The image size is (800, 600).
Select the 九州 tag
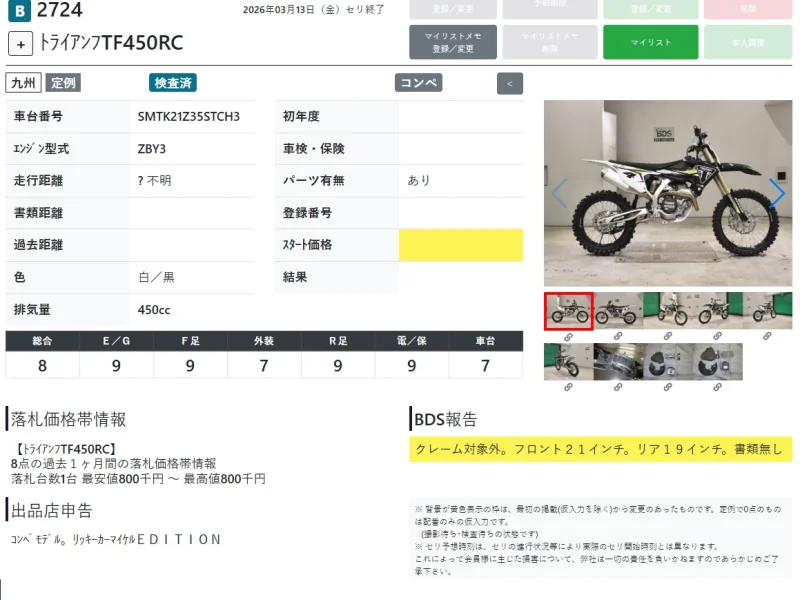point(23,83)
